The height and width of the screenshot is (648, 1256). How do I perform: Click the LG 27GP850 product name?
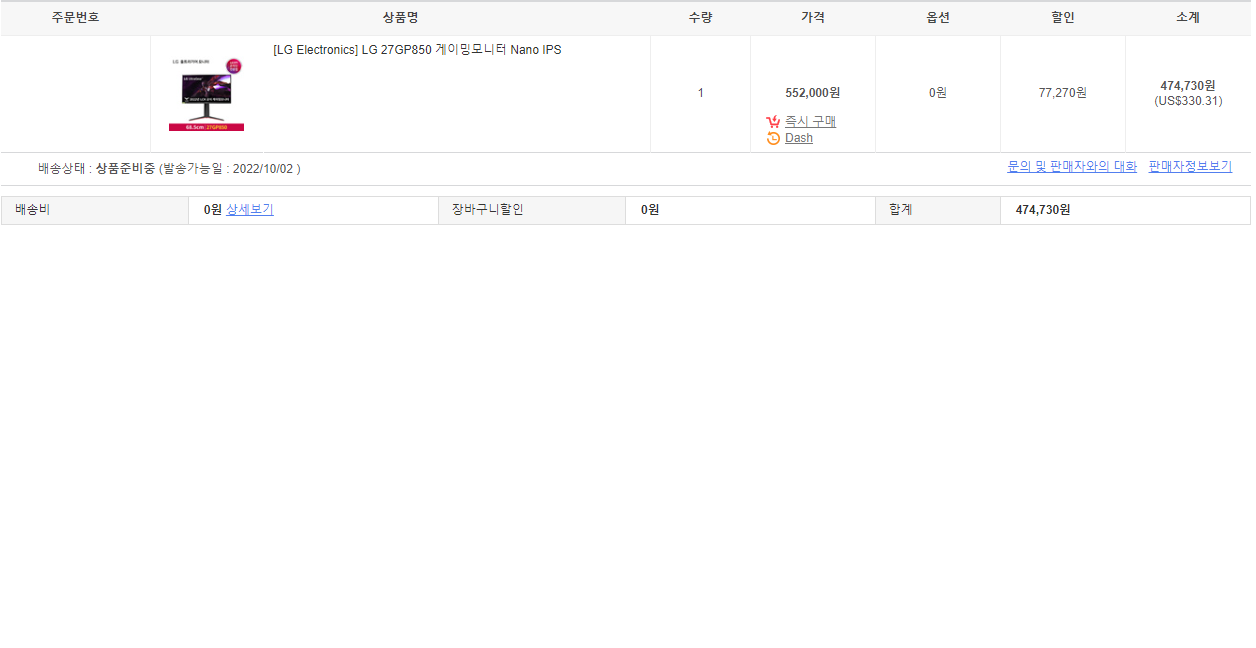point(417,50)
